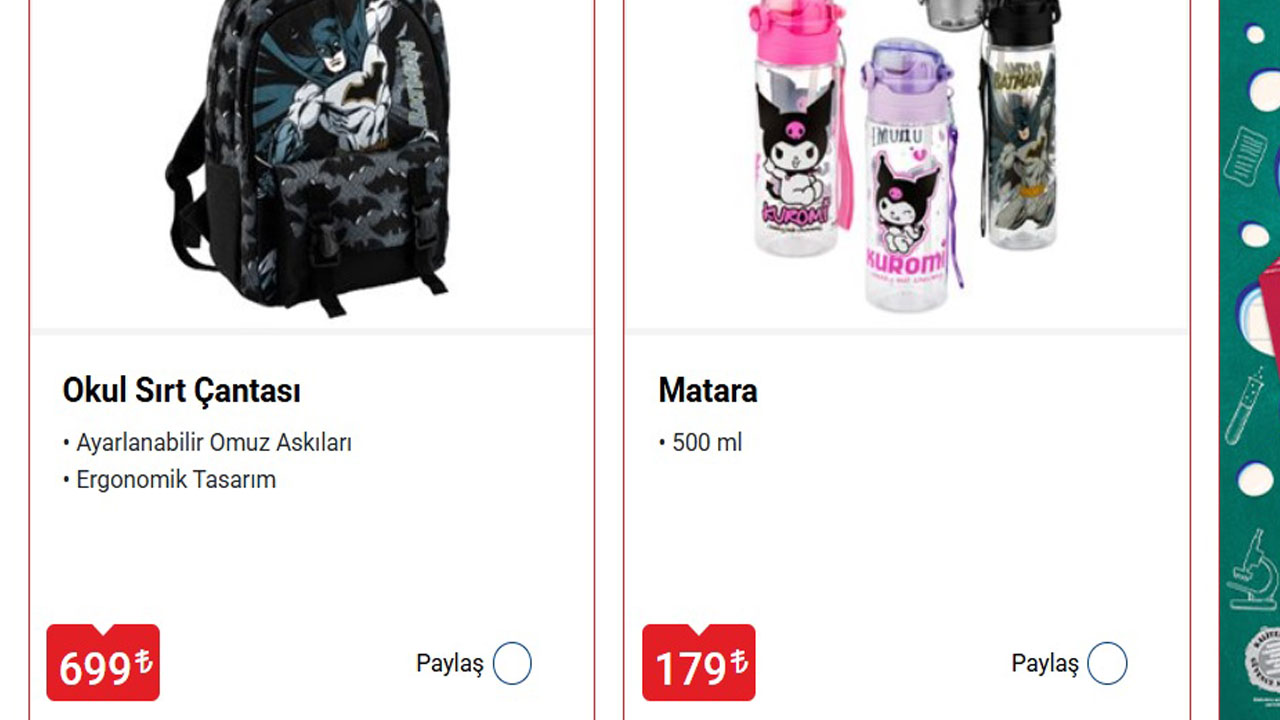Select the purple Kuromi water bottle
The image size is (1280, 720).
(908, 175)
